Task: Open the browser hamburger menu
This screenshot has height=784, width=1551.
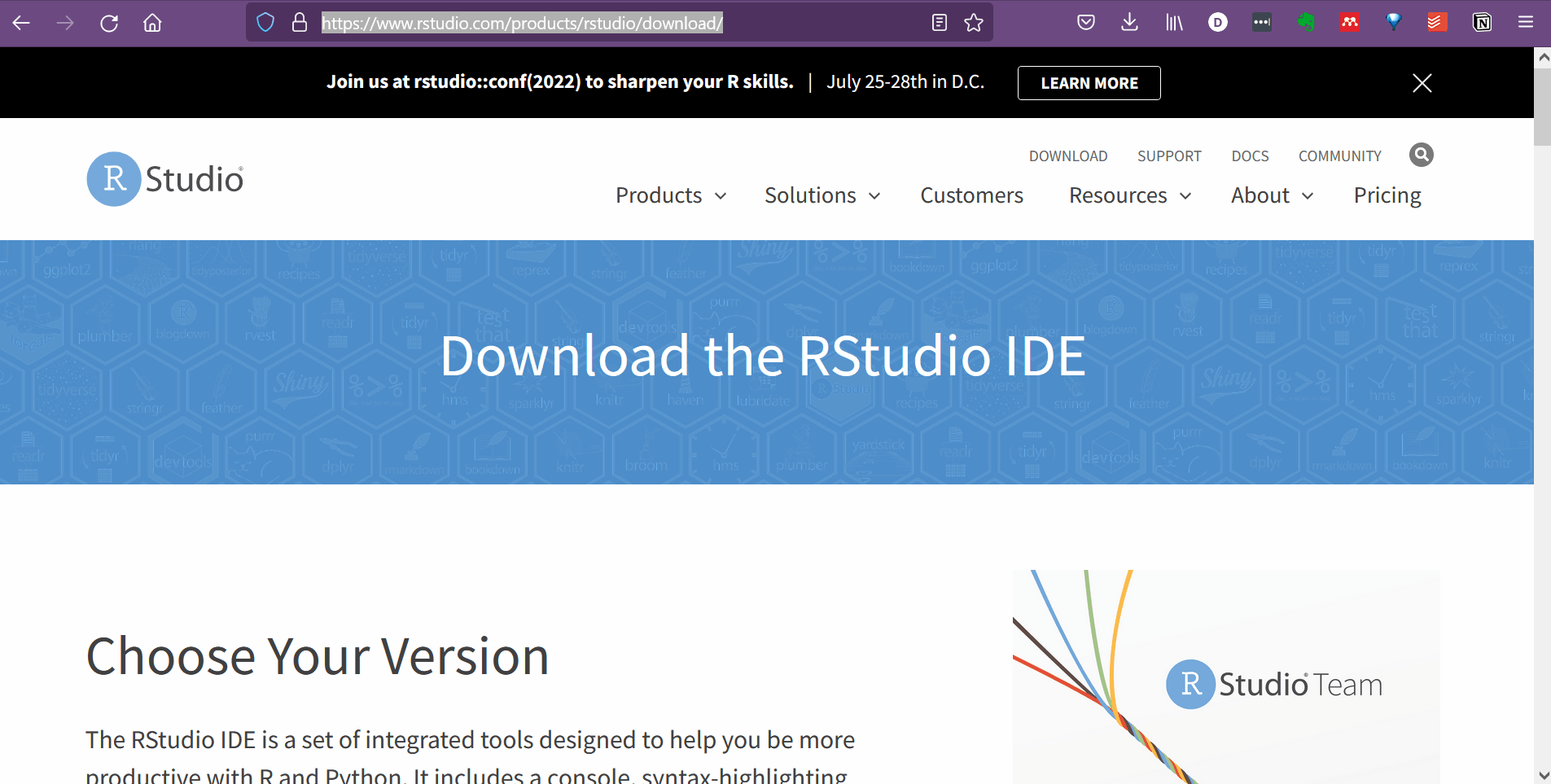Action: point(1526,23)
